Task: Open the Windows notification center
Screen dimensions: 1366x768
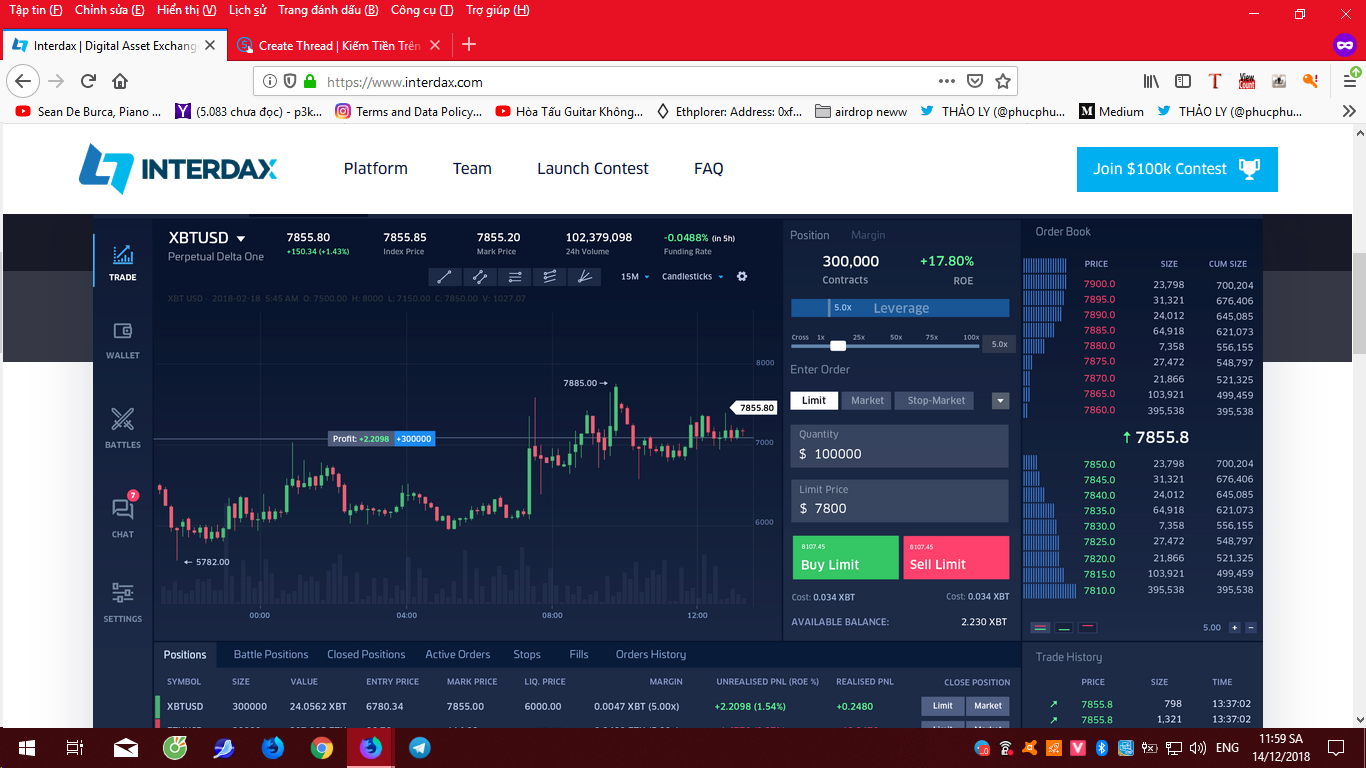Action: click(1335, 748)
